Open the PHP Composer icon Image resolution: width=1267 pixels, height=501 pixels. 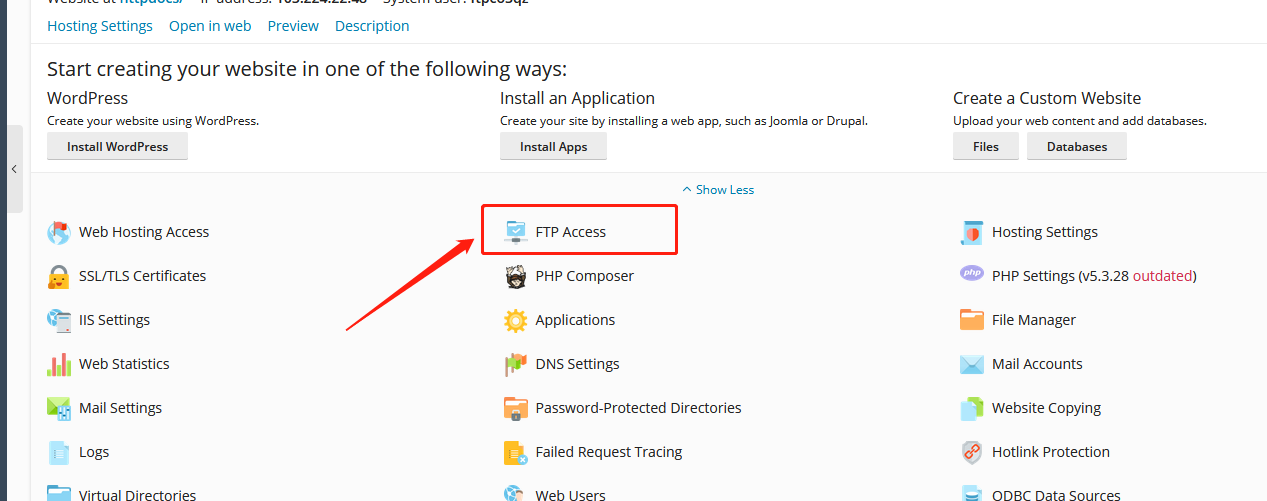pos(516,276)
